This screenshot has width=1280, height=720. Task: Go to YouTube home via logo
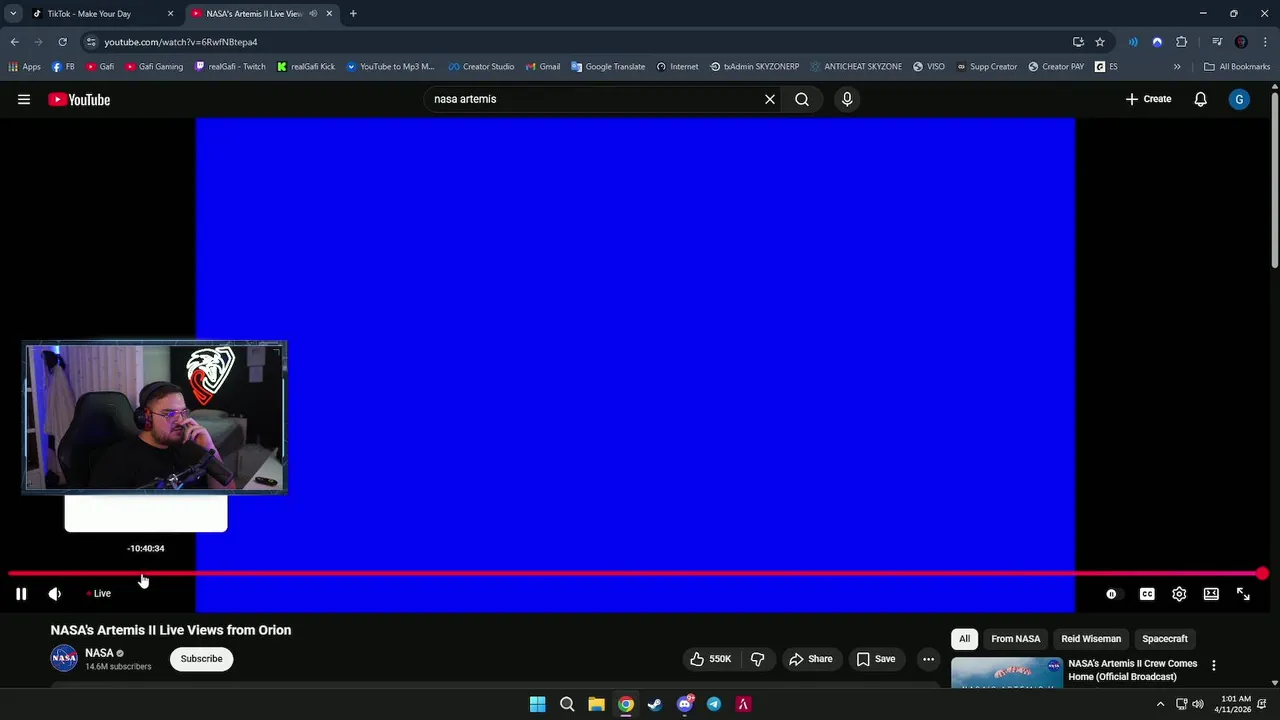pyautogui.click(x=79, y=99)
